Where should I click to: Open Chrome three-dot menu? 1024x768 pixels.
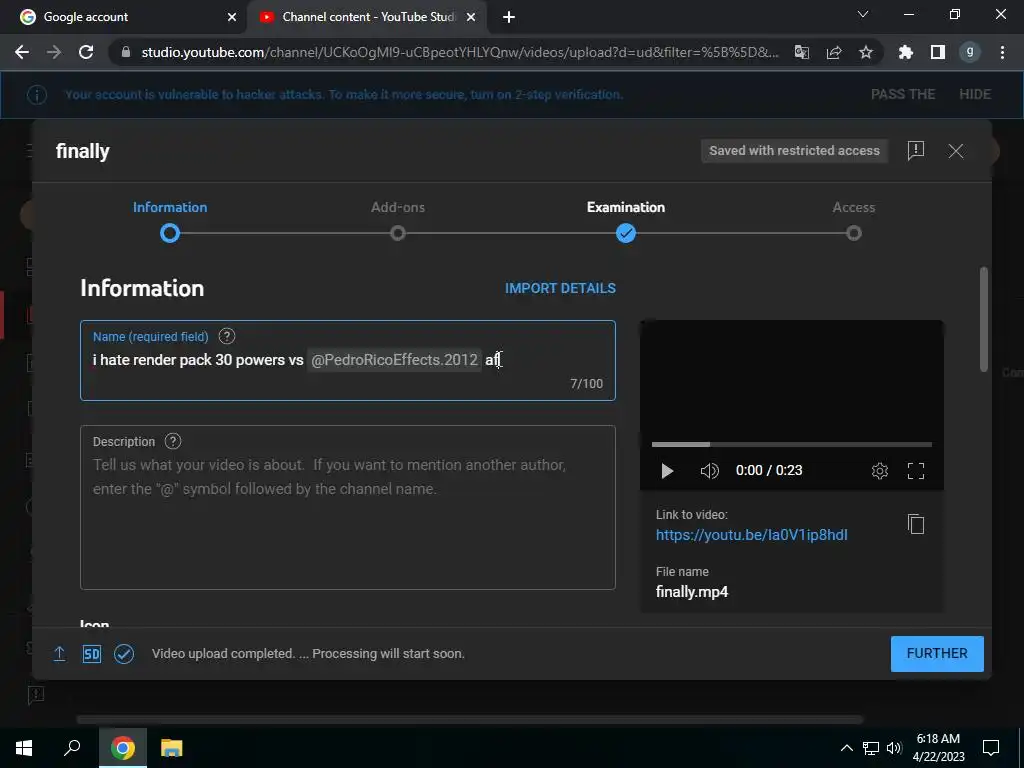pos(1002,52)
